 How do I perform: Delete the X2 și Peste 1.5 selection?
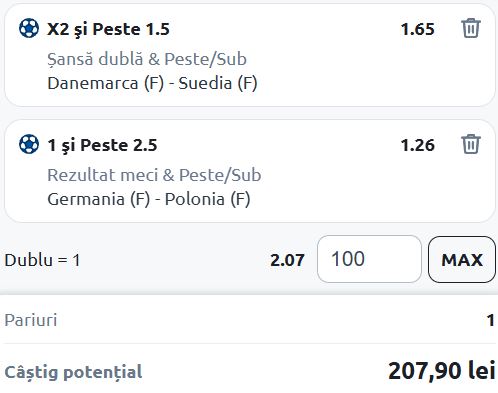471,28
